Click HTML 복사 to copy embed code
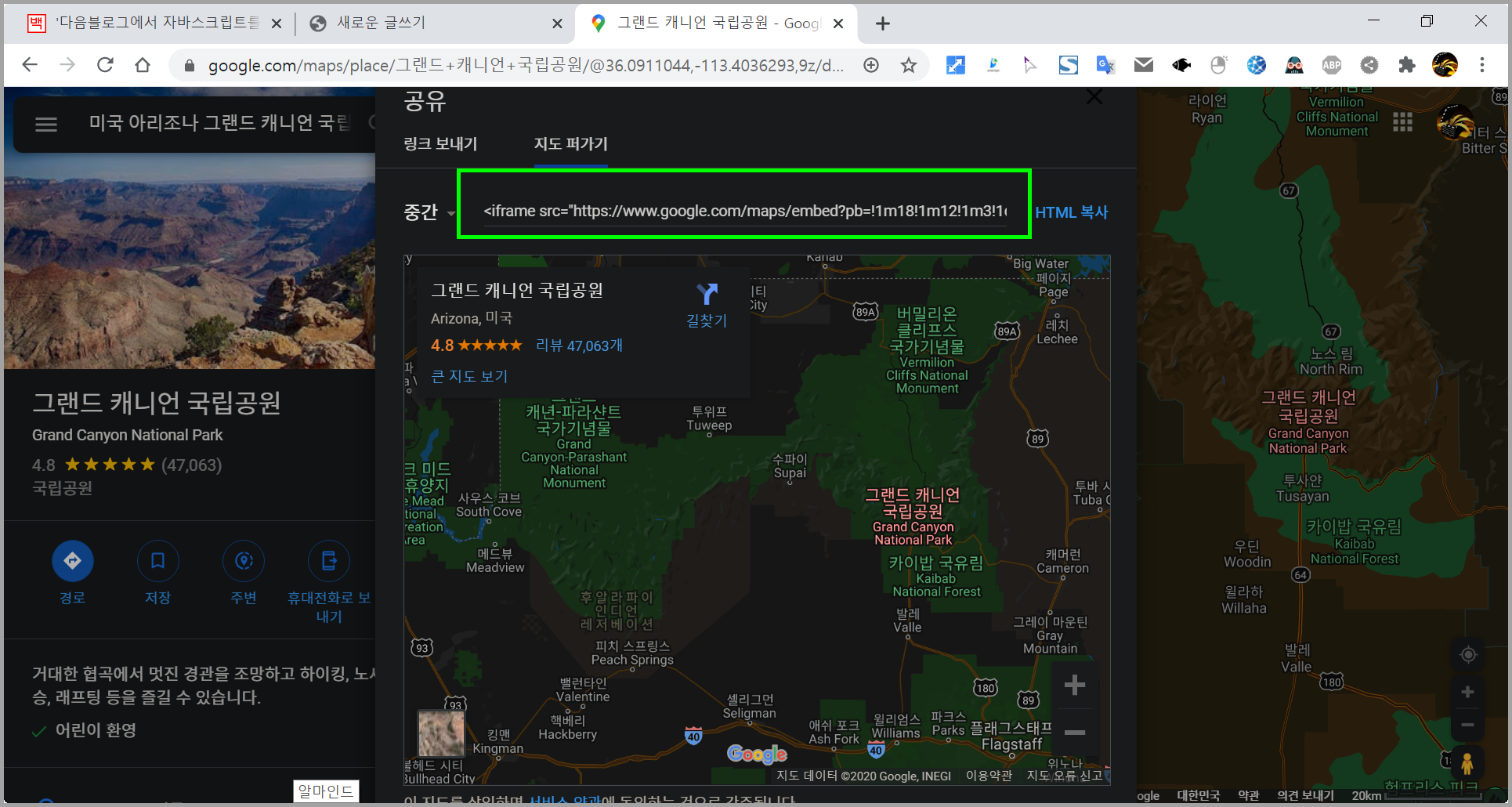Image resolution: width=1512 pixels, height=807 pixels. 1072,212
